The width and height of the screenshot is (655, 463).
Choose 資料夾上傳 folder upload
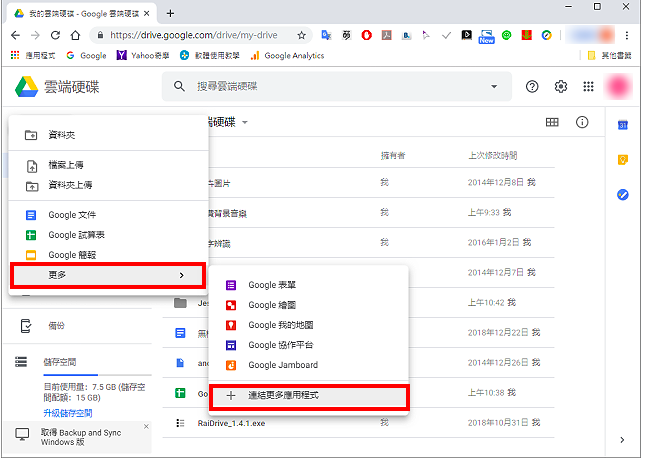click(x=109, y=185)
